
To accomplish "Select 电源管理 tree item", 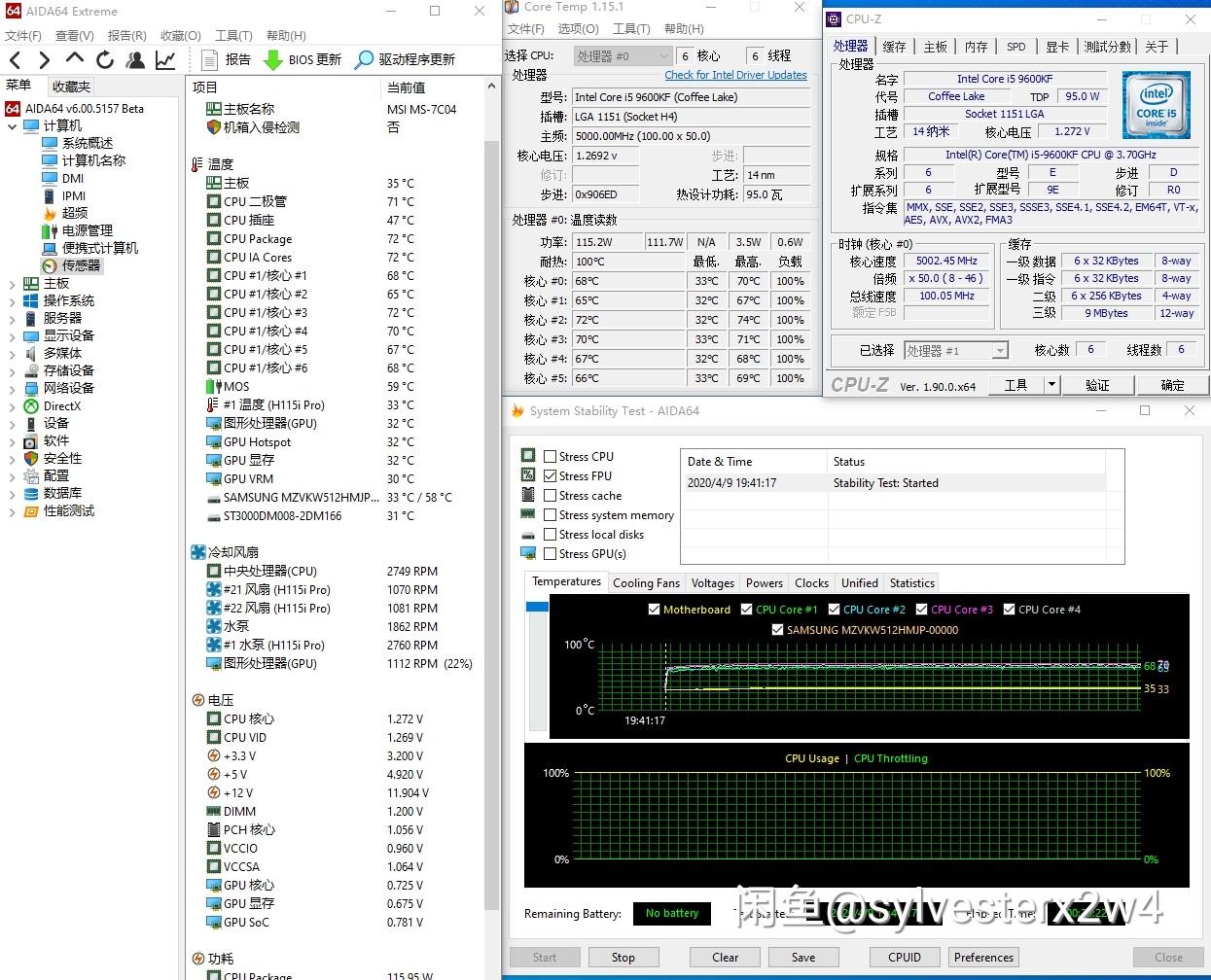I will [x=77, y=230].
